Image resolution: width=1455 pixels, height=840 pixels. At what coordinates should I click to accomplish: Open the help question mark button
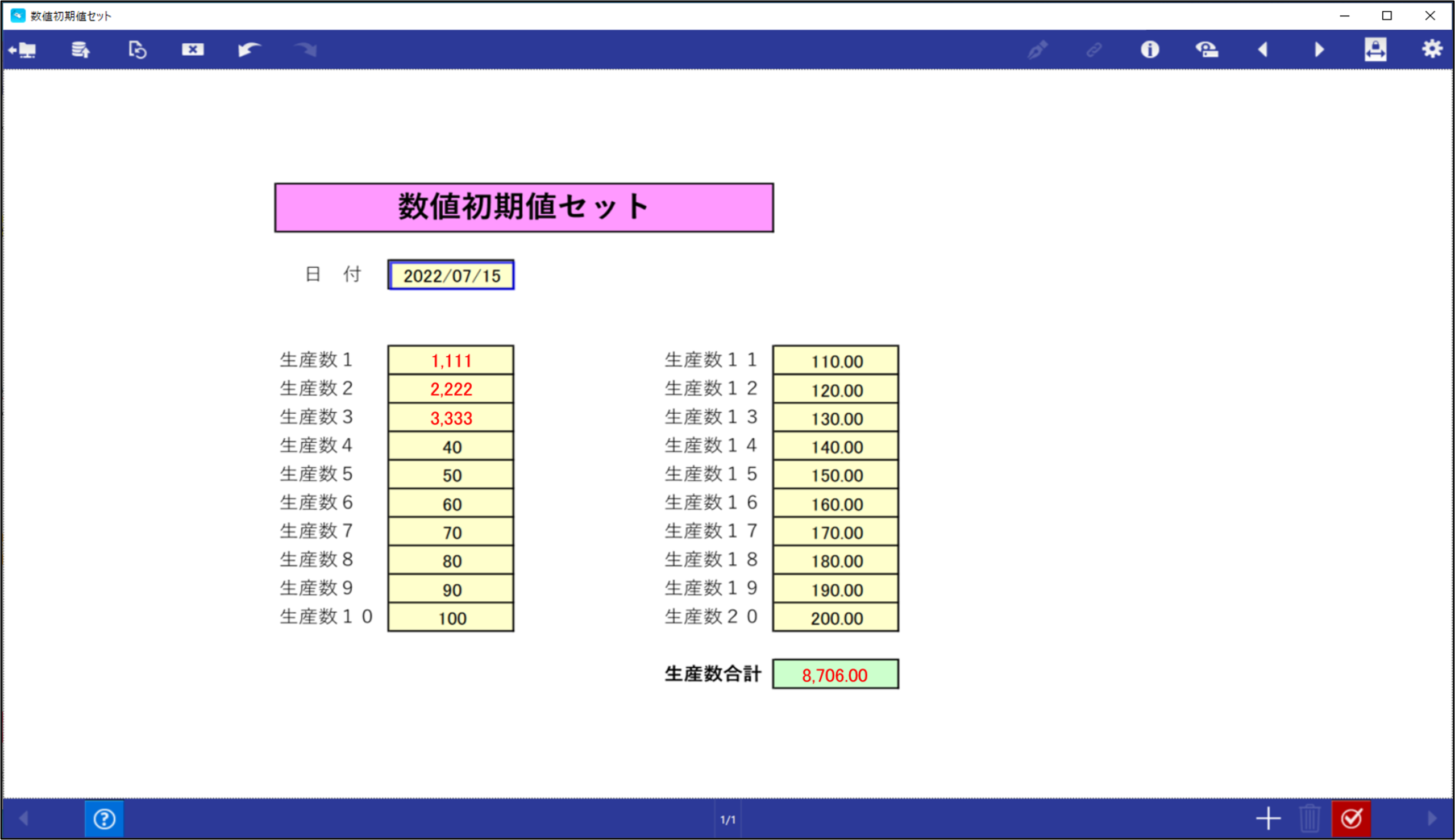tap(105, 818)
